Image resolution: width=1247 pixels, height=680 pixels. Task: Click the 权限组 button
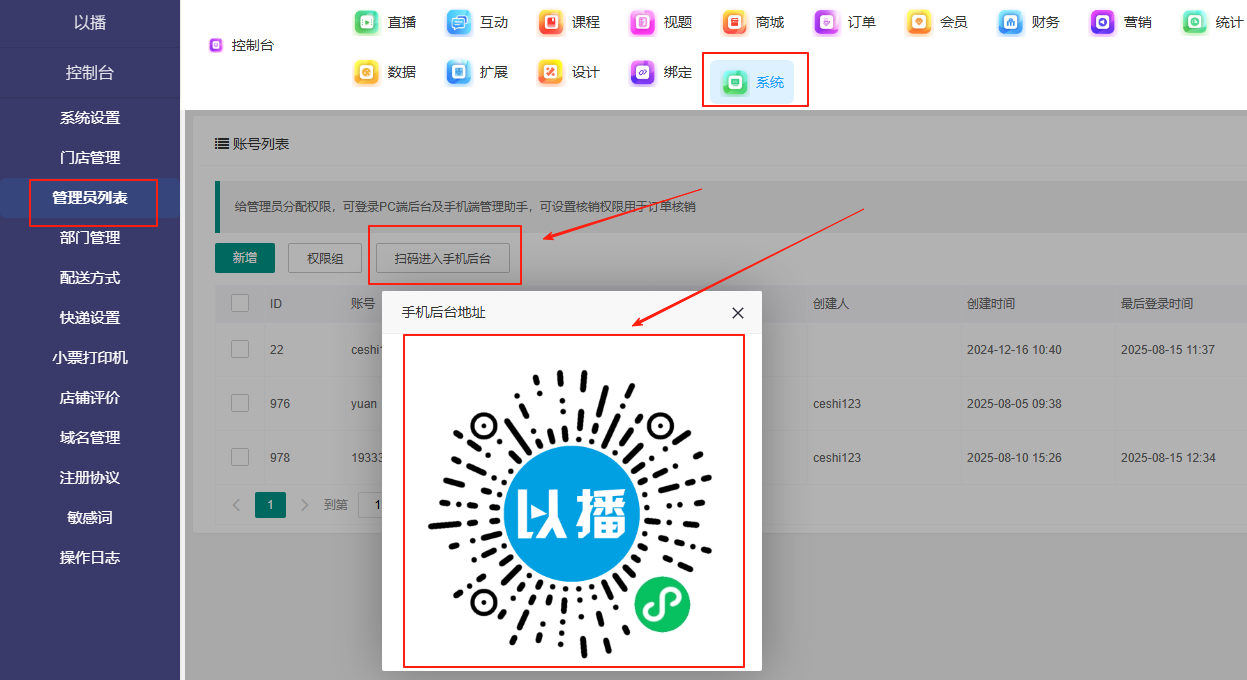(325, 258)
